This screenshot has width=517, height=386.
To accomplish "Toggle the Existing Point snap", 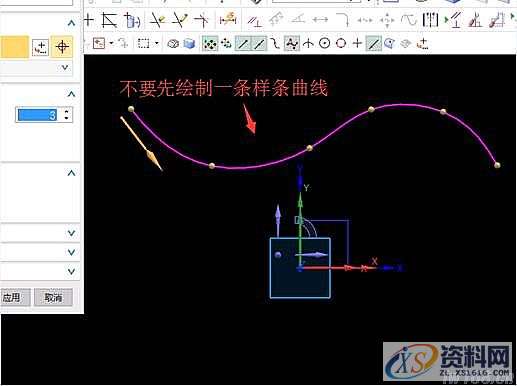I will click(357, 43).
